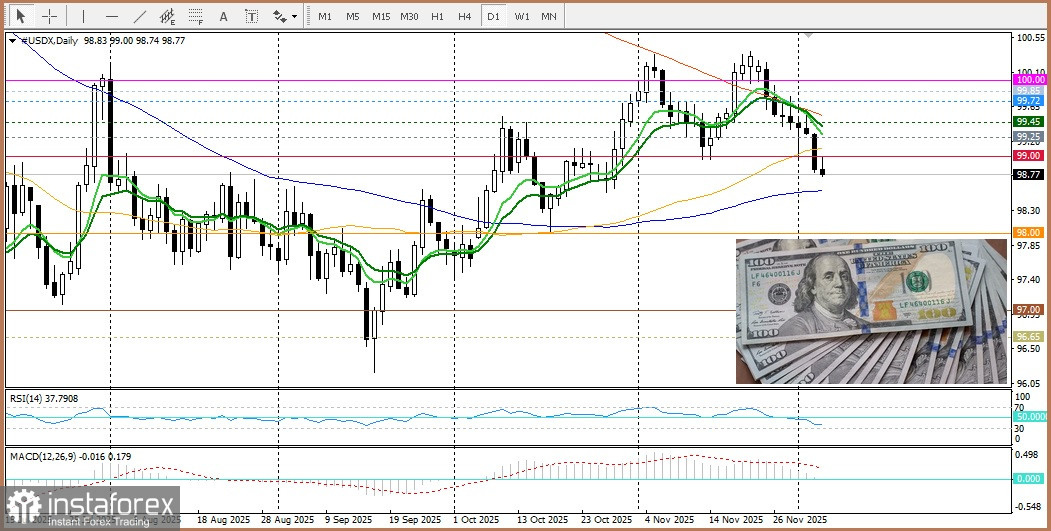Switch to the M15 timeframe
This screenshot has width=1051, height=531.
[x=380, y=16]
